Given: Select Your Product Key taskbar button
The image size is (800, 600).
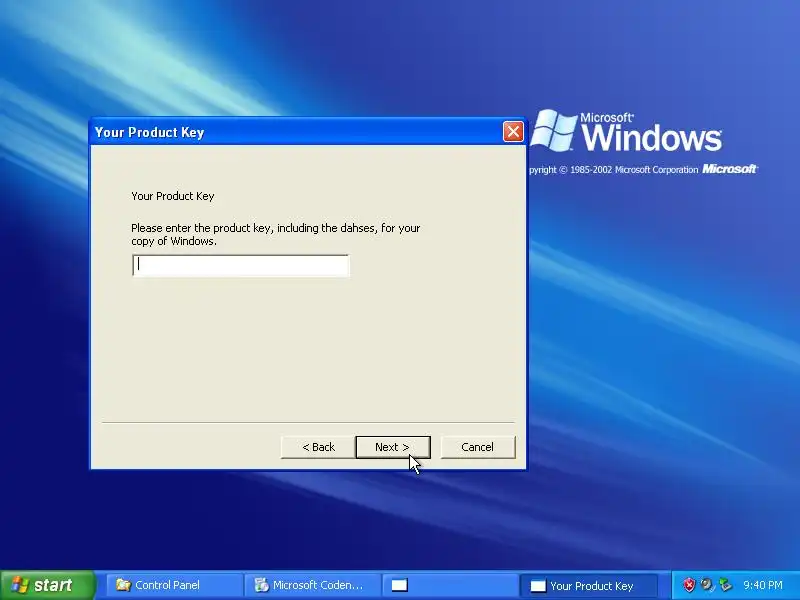Looking at the screenshot, I should (x=588, y=586).
